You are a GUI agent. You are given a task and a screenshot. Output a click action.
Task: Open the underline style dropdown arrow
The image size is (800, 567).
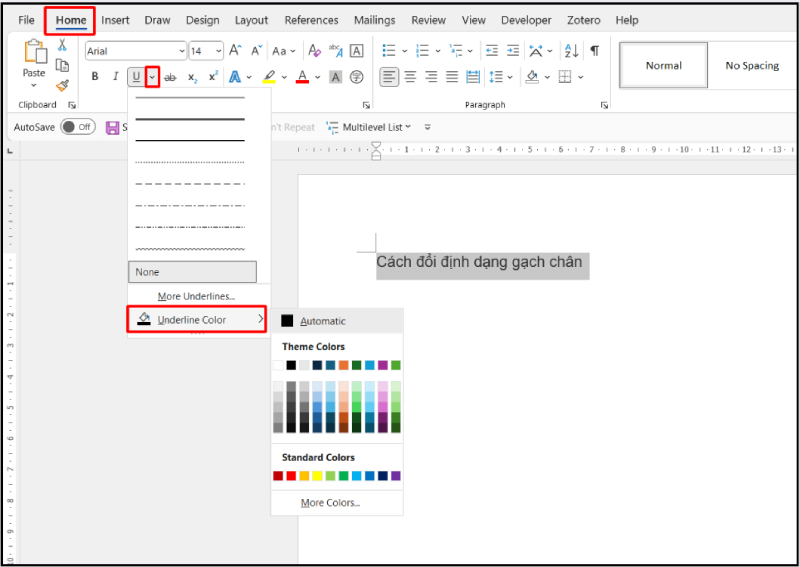point(152,77)
